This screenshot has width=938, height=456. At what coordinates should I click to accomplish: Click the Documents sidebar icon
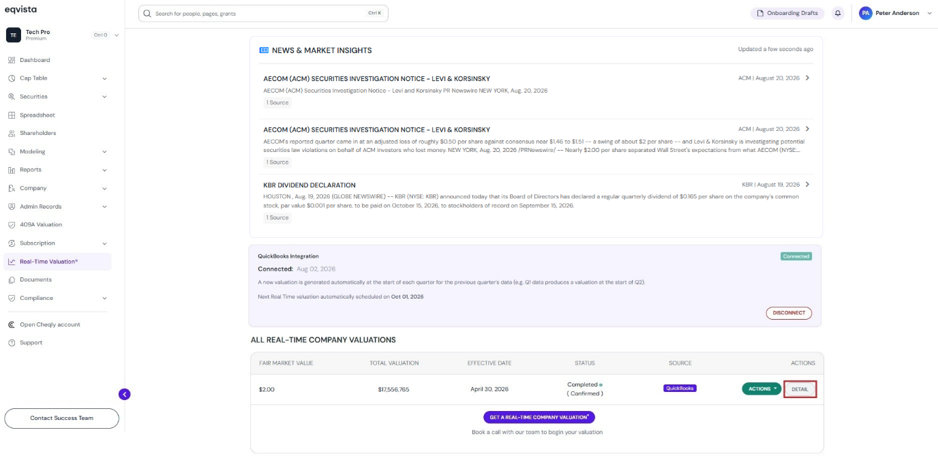pos(12,279)
